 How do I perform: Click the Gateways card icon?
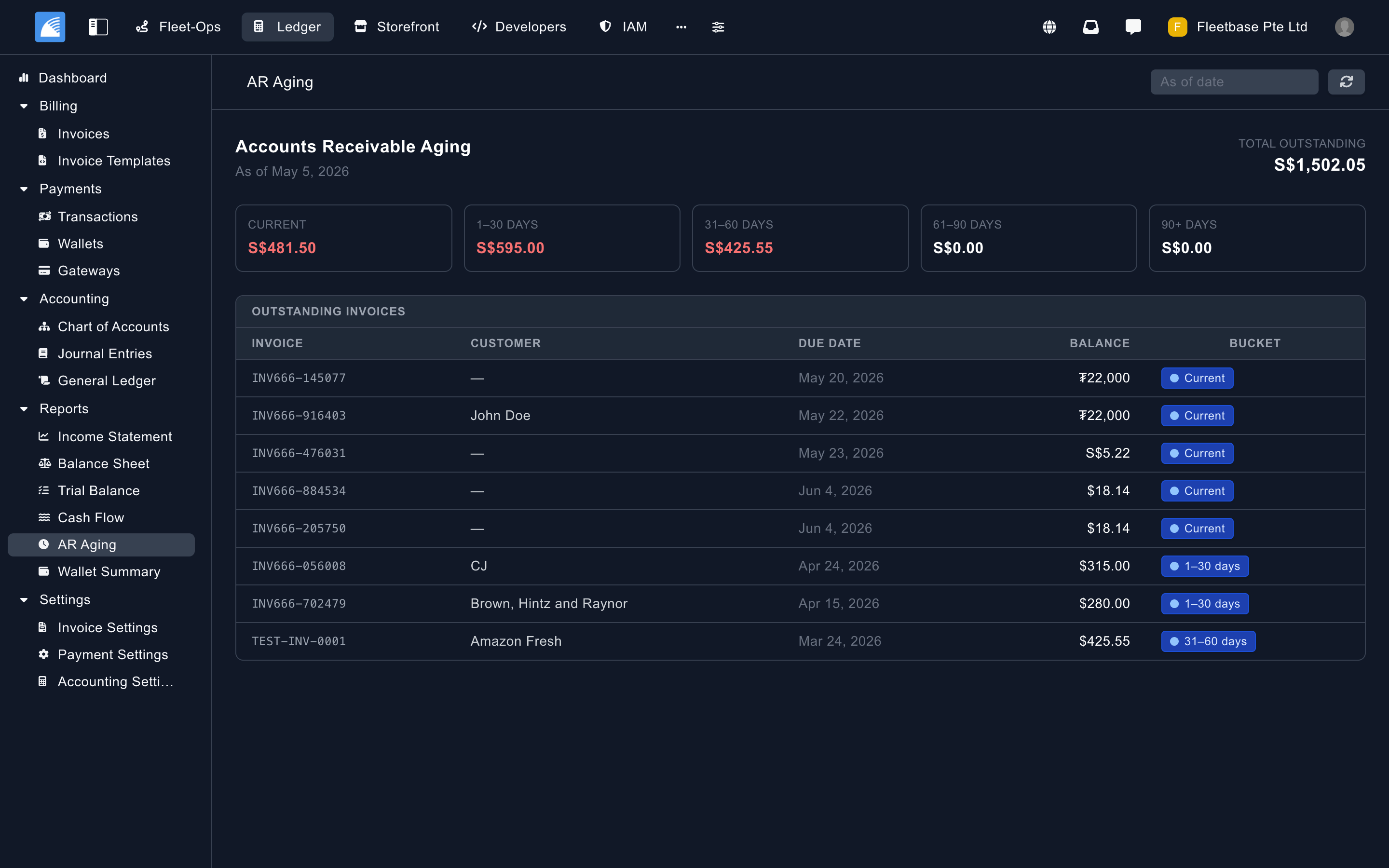click(44, 271)
